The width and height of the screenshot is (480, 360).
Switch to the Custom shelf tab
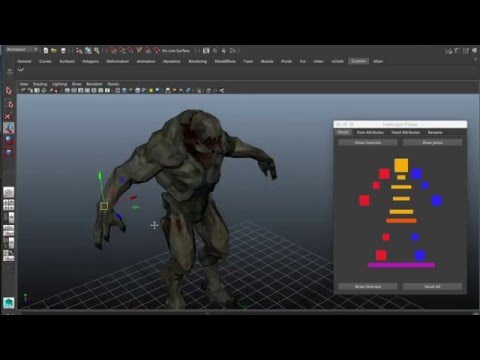(359, 61)
